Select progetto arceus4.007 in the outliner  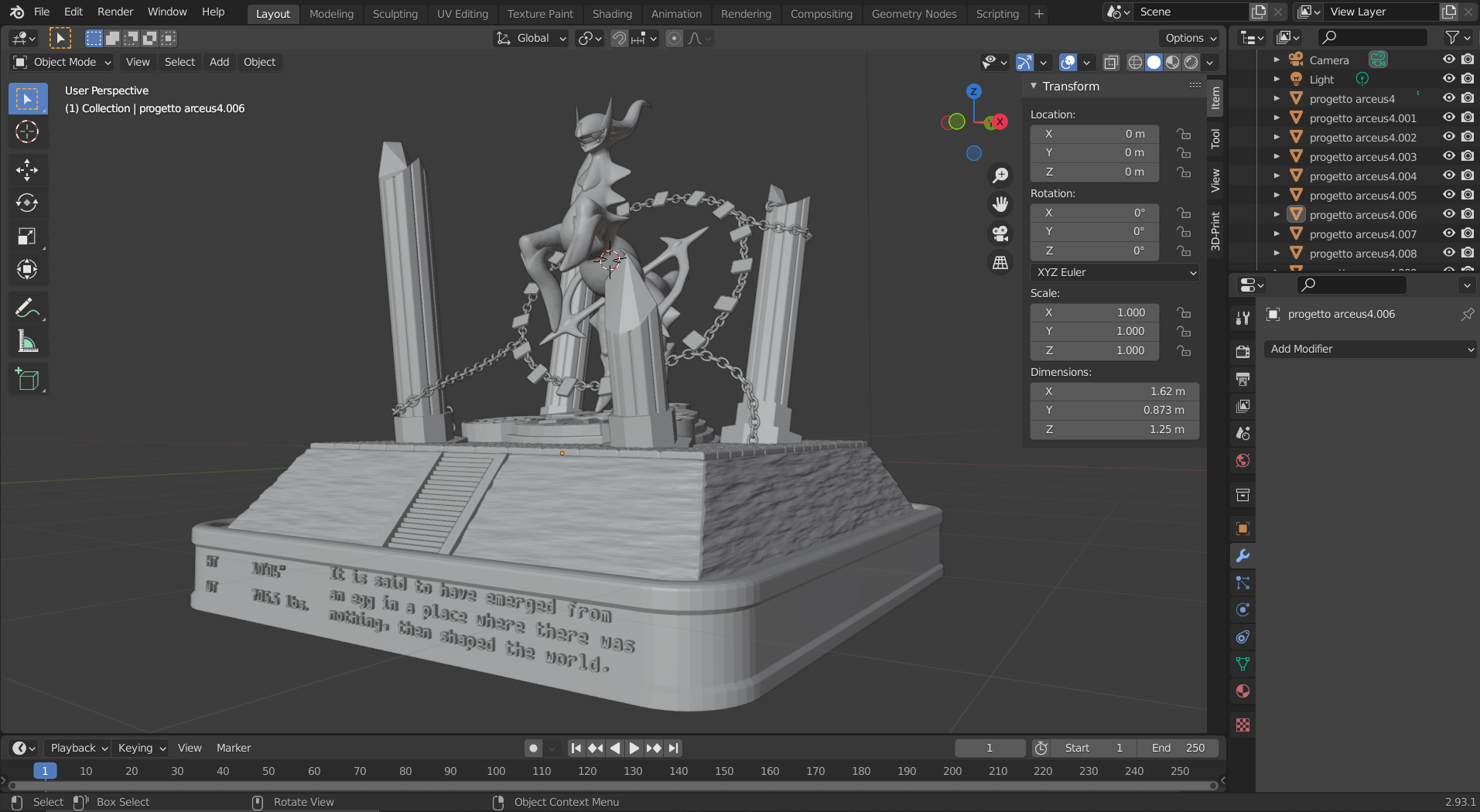[1362, 234]
